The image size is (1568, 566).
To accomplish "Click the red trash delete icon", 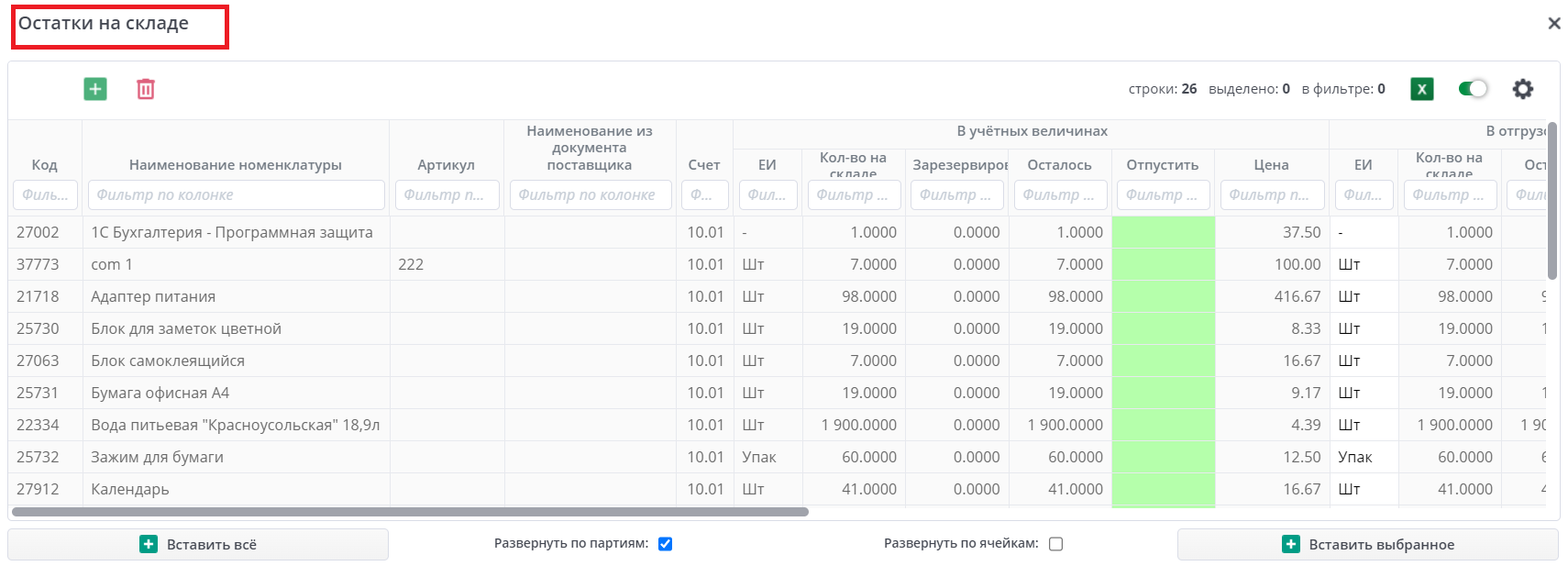I will [146, 89].
